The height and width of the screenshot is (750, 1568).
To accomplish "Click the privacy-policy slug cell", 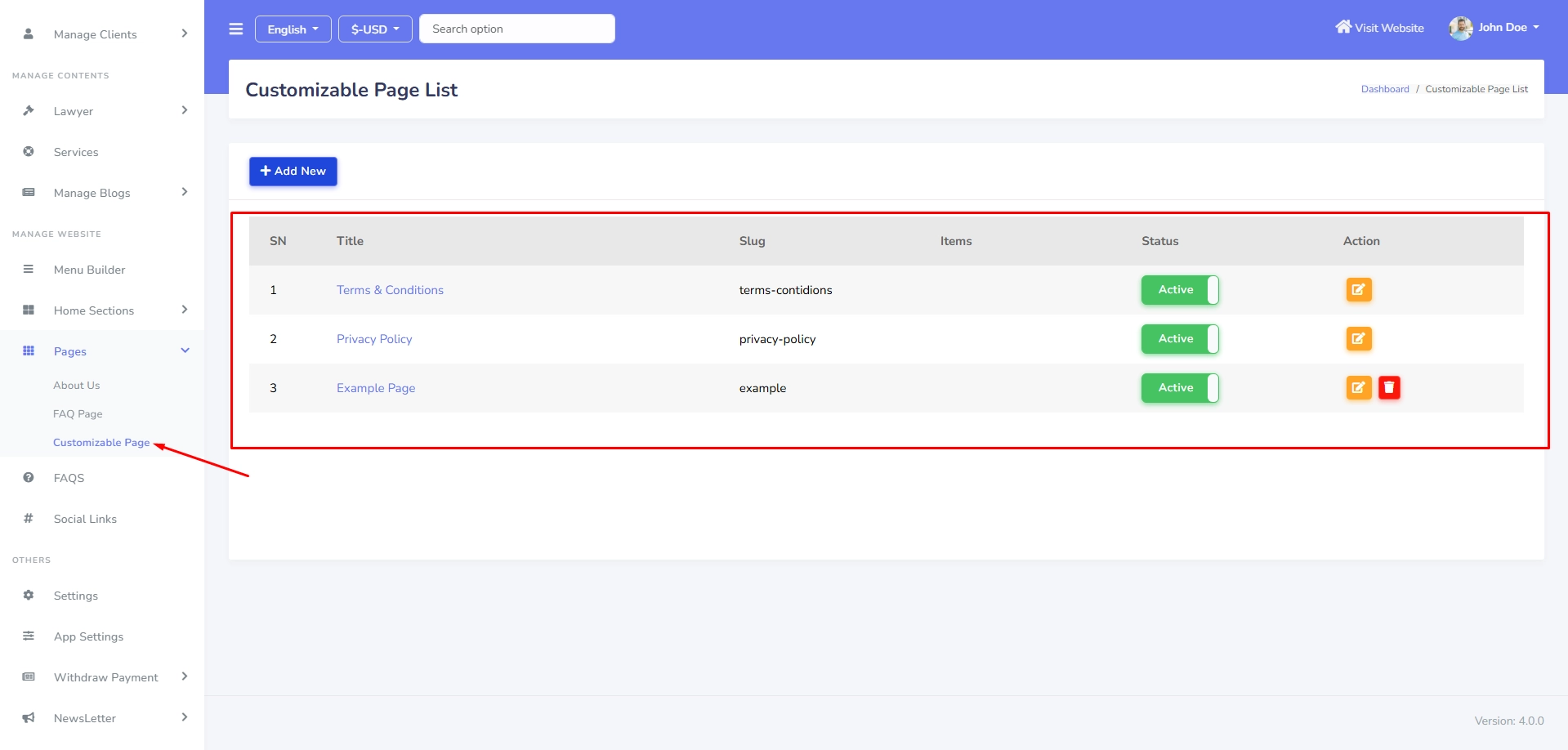I will 777,339.
